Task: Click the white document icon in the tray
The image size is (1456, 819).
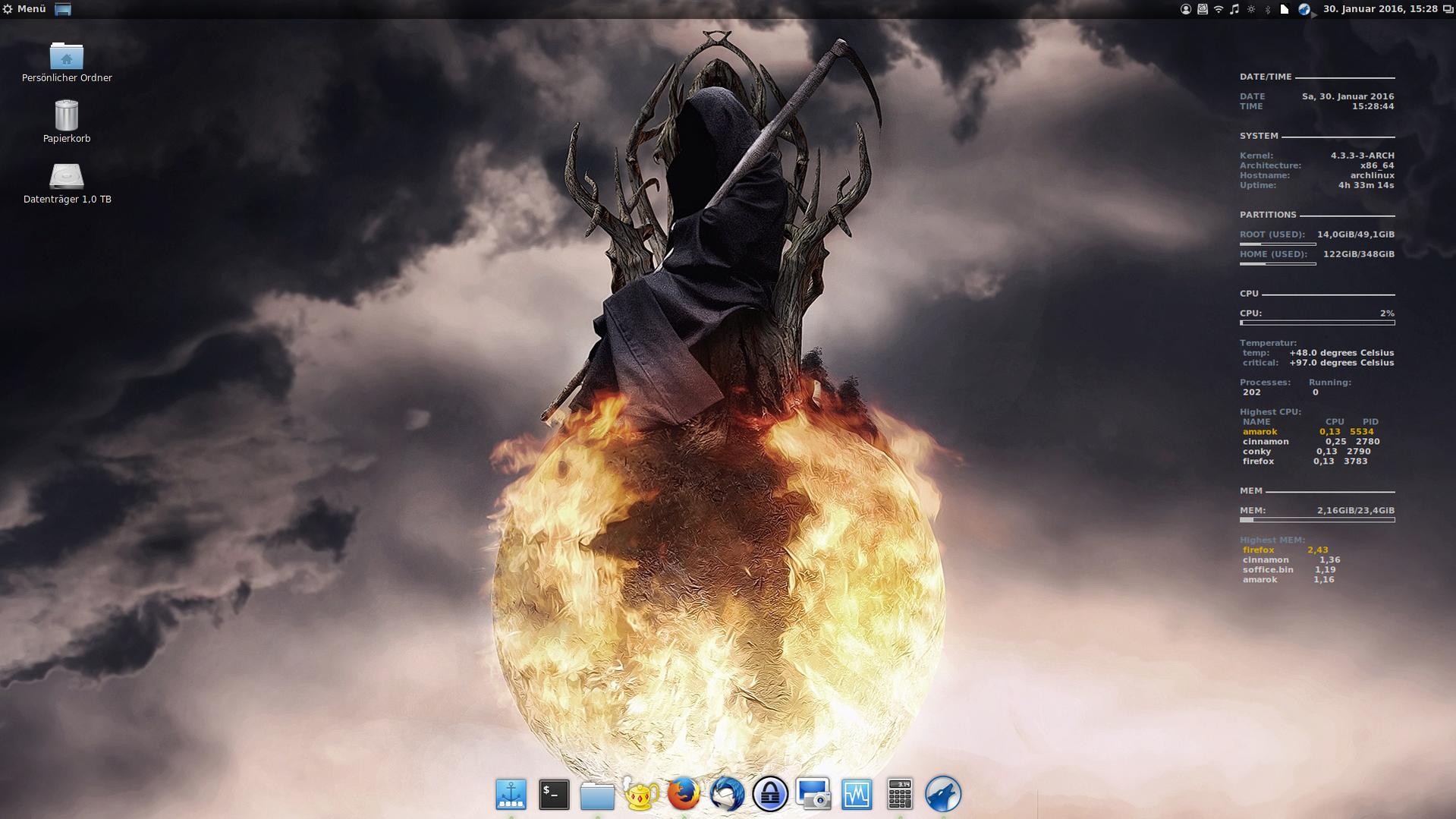Action: click(x=1285, y=9)
